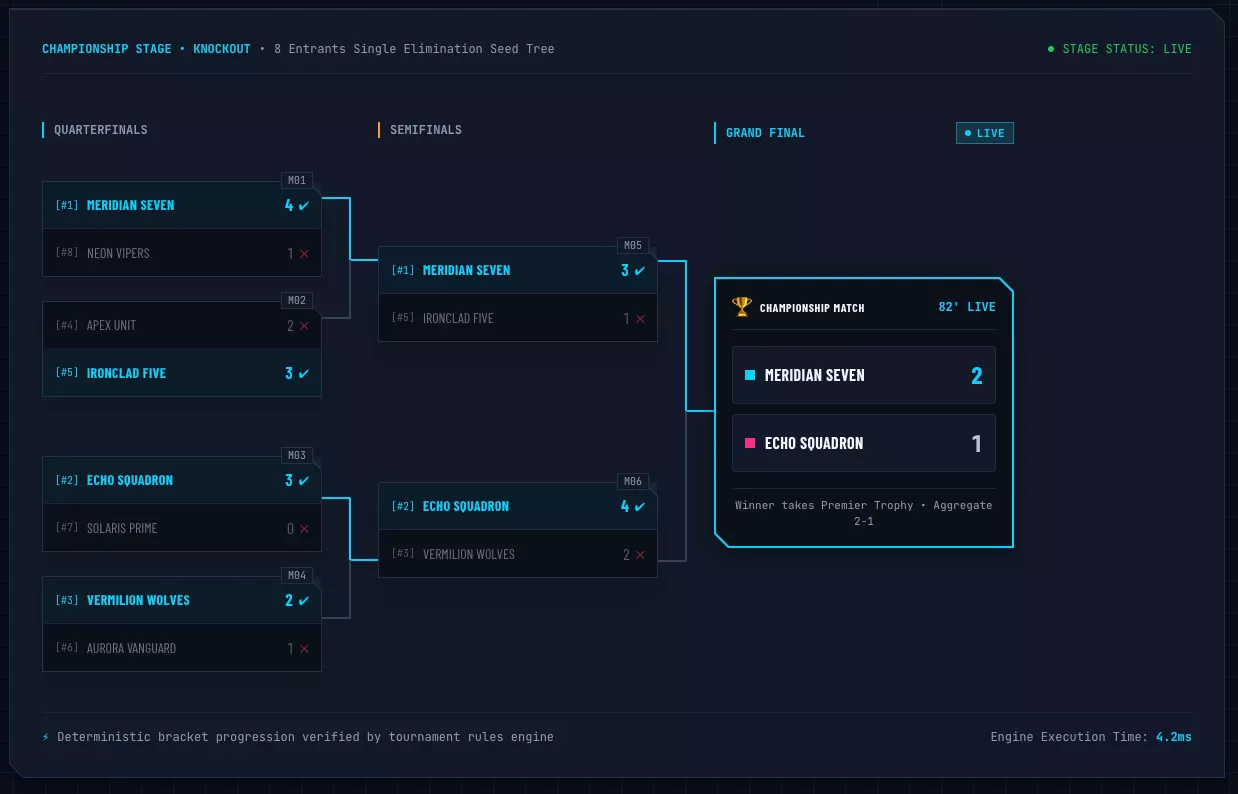The image size is (1238, 794).
Task: Select the Neon Vipers row
Action: coord(182,253)
